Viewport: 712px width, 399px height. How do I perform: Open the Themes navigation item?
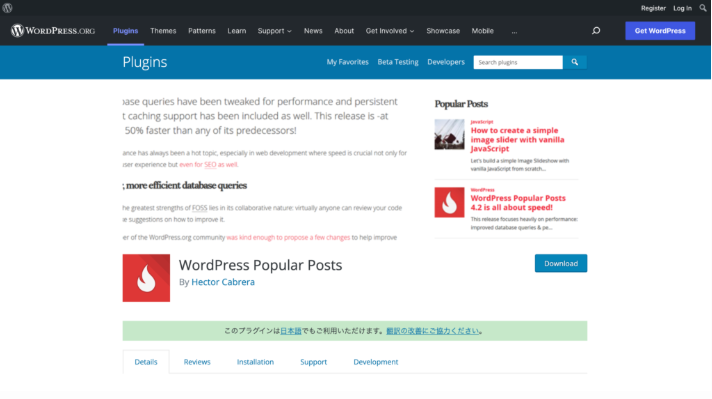tap(163, 31)
